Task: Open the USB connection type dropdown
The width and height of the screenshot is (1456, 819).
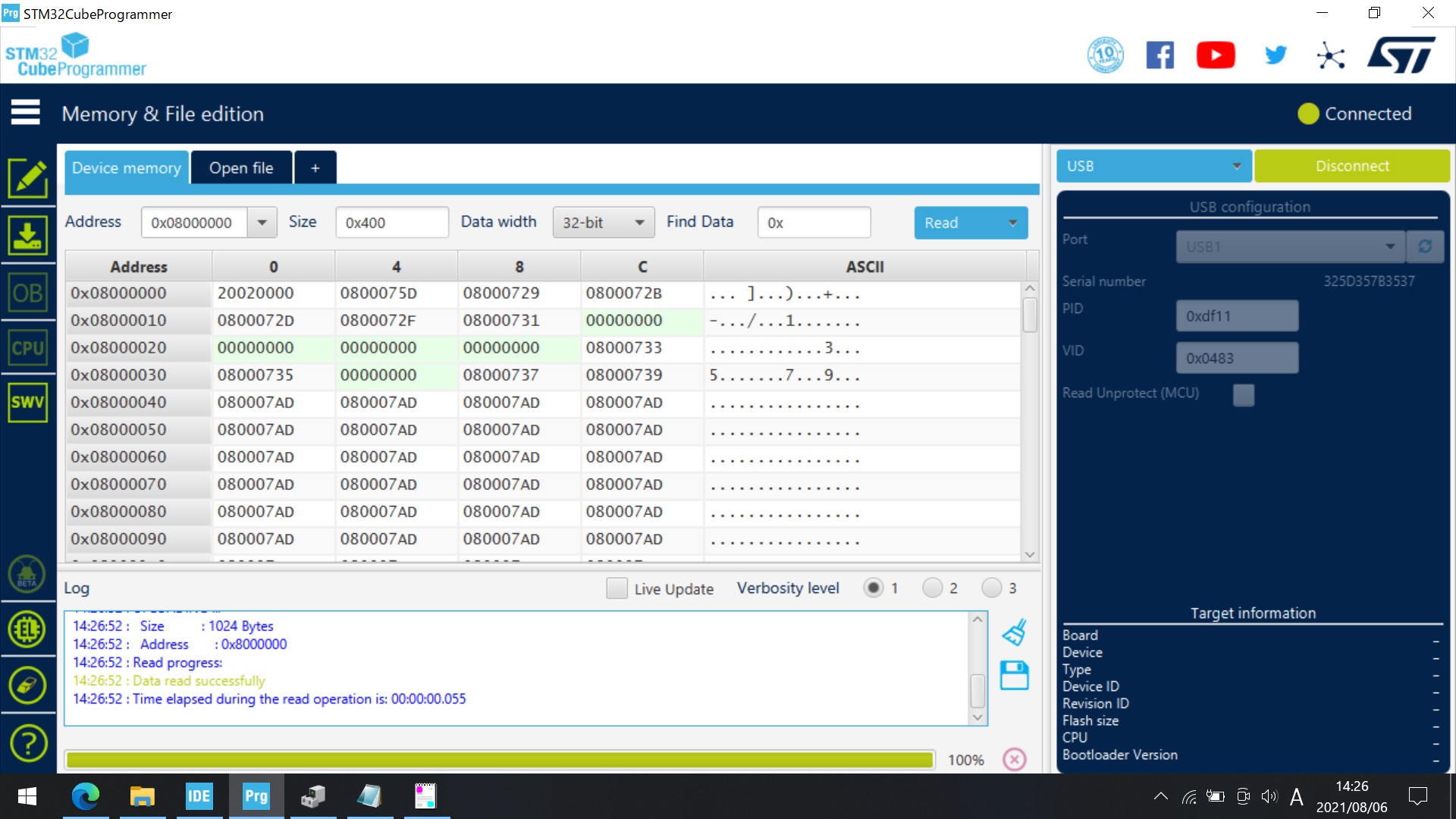Action: coord(1153,166)
